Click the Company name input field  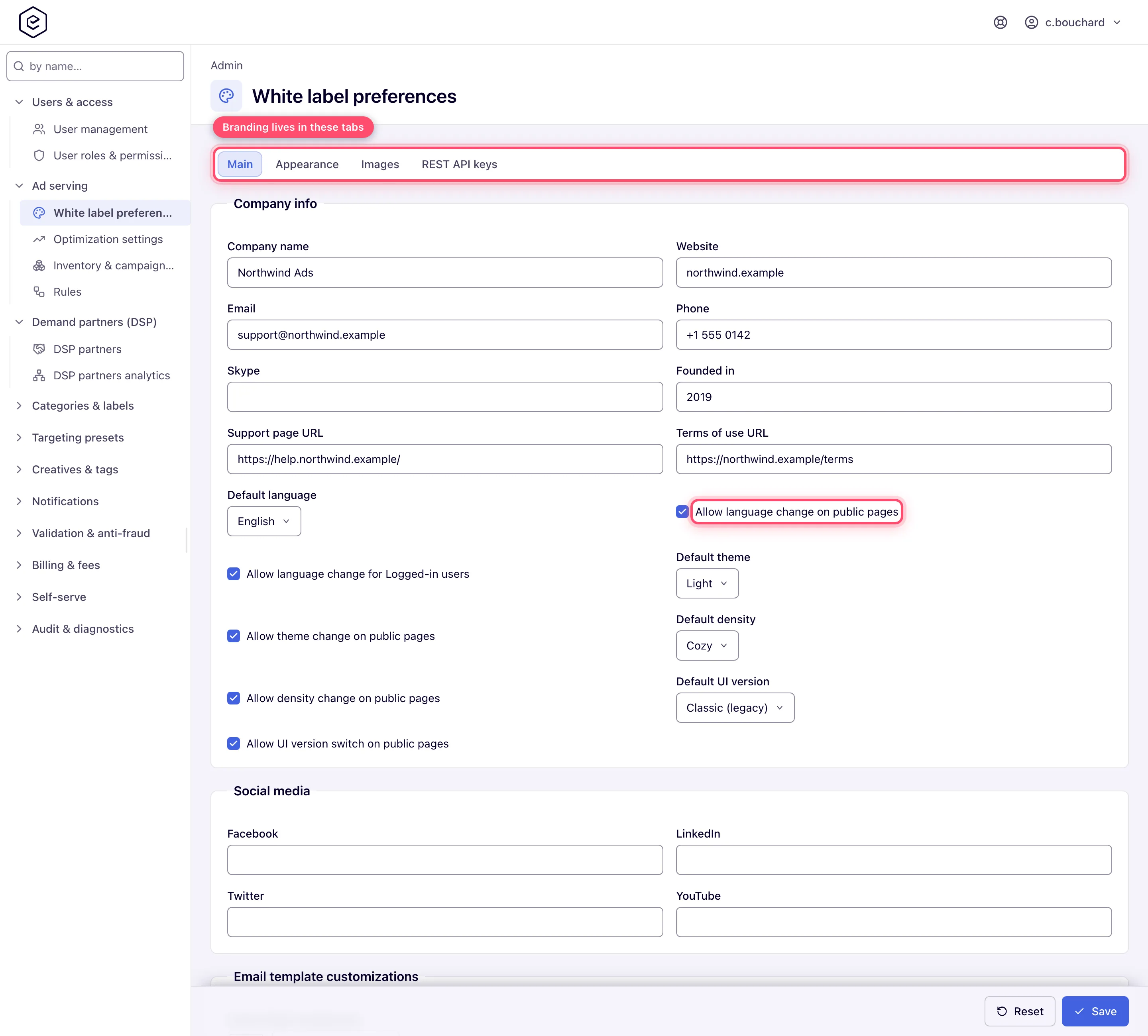[x=445, y=273]
